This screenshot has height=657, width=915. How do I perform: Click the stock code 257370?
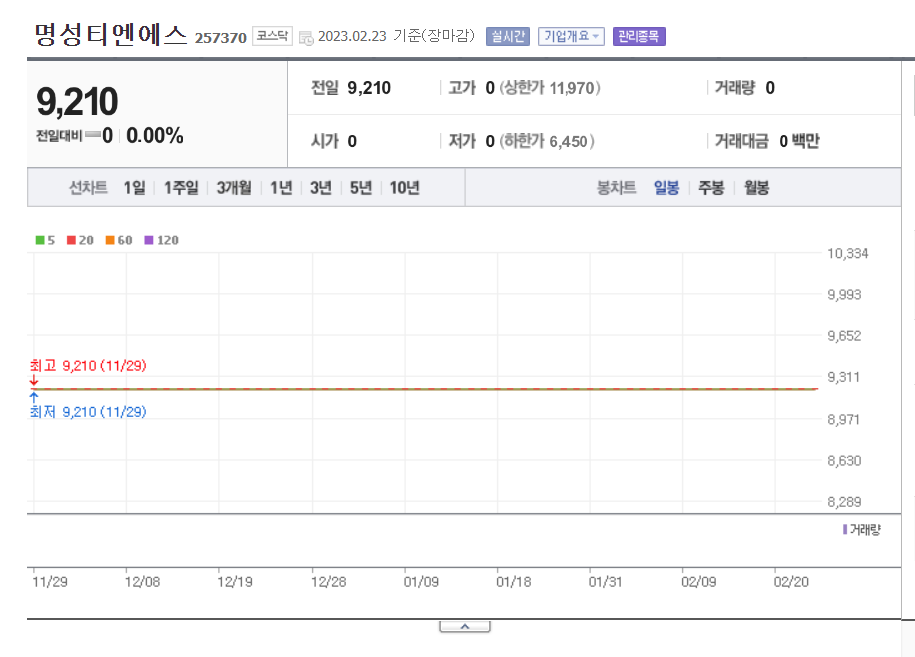[221, 38]
